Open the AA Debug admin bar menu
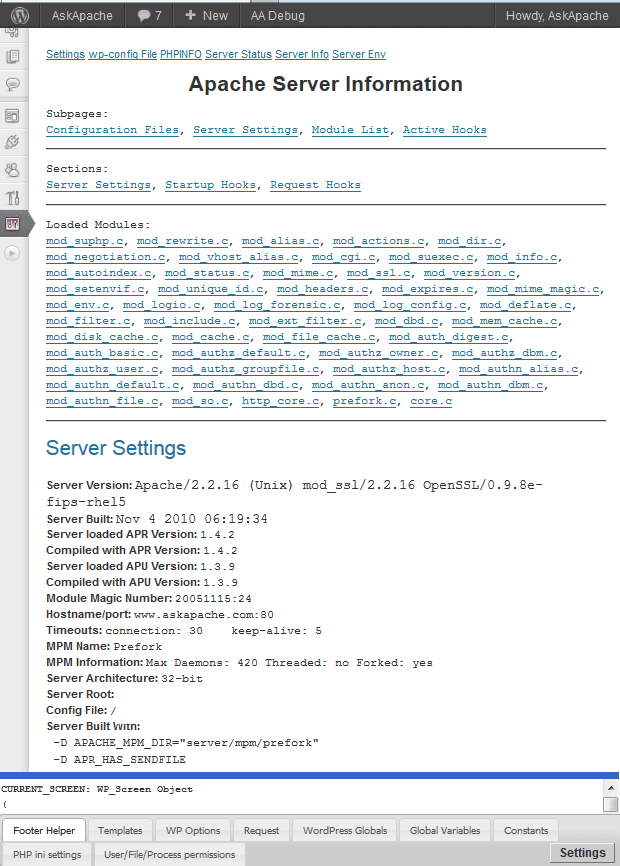Screen dimensions: 620x866 click(x=277, y=15)
